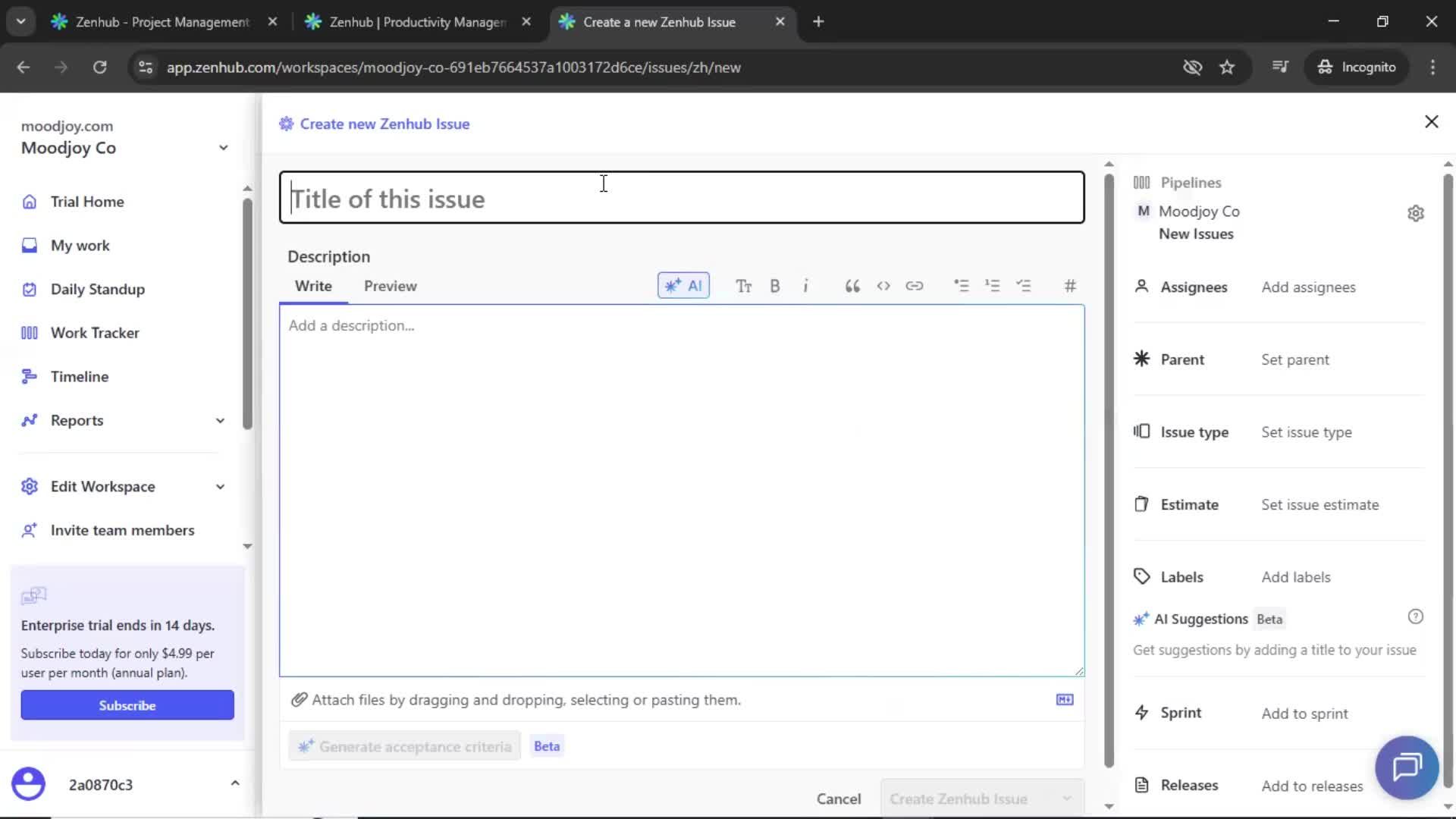The width and height of the screenshot is (1456, 819).
Task: Click the Subscribe button
Action: pos(127,704)
